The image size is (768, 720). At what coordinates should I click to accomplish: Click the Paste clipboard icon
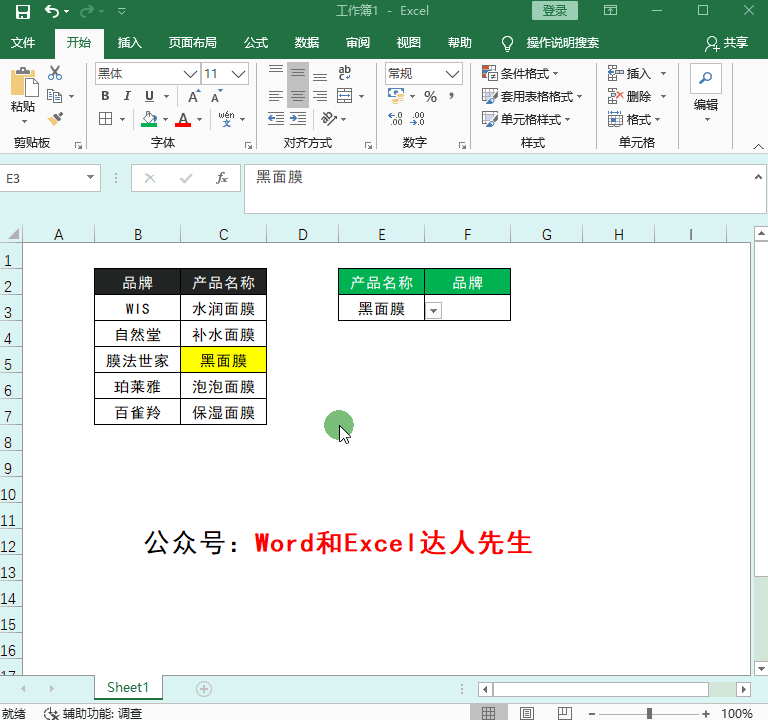[x=24, y=82]
